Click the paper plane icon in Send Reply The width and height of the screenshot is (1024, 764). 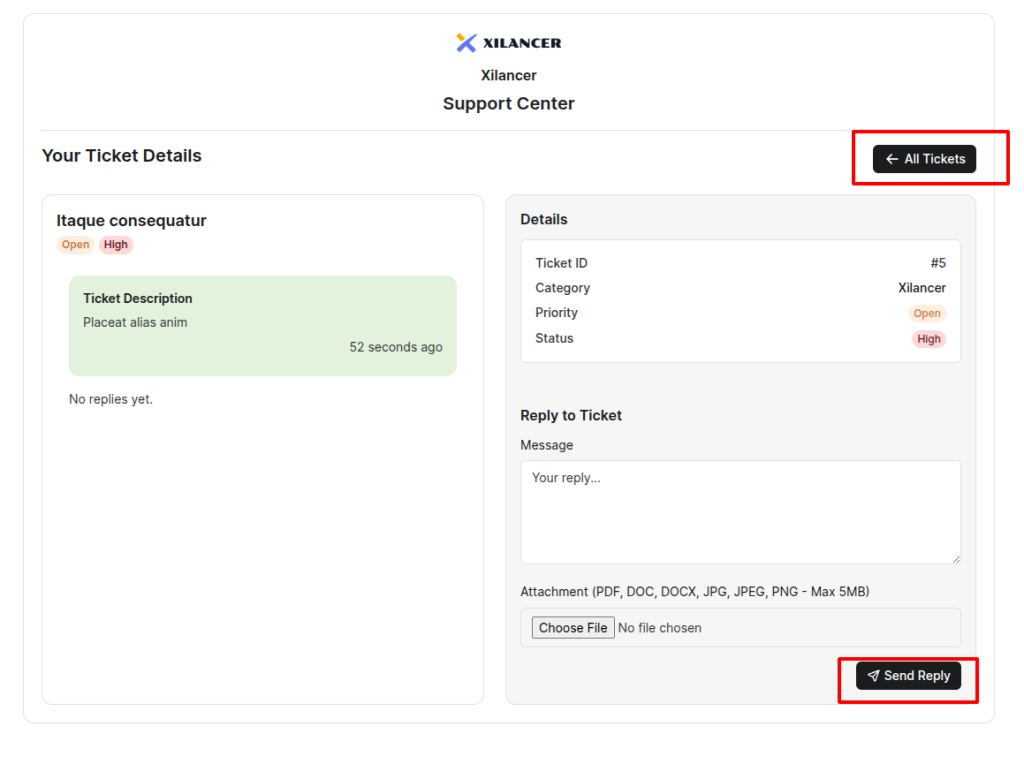(873, 676)
